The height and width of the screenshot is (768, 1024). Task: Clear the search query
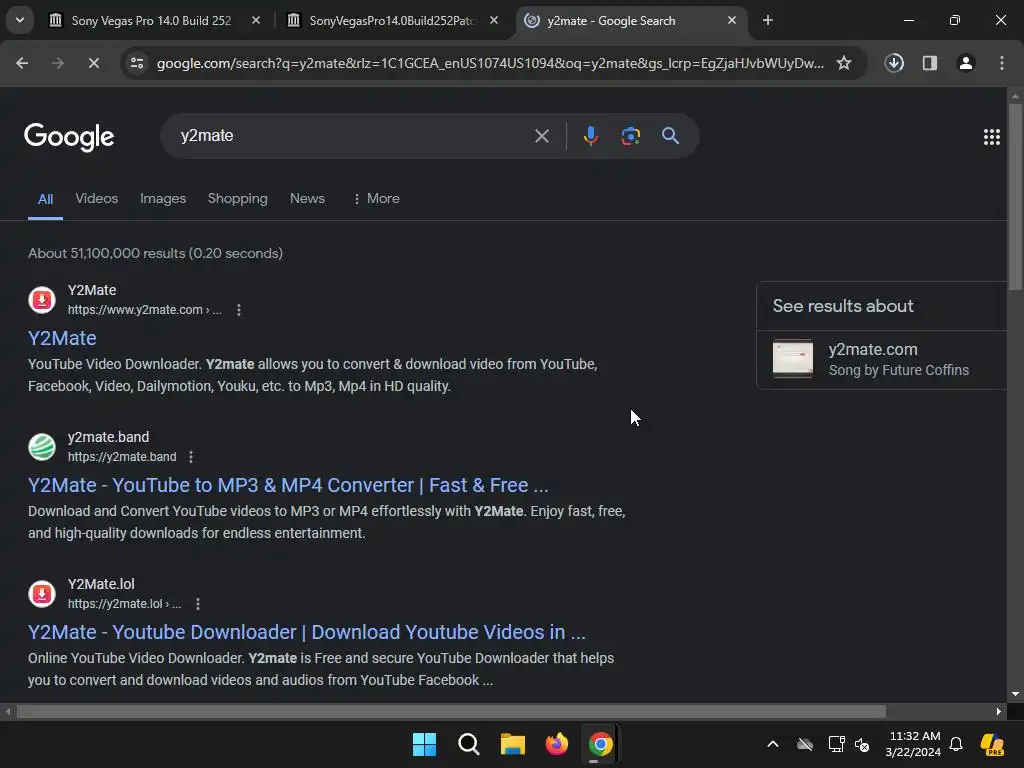click(541, 136)
